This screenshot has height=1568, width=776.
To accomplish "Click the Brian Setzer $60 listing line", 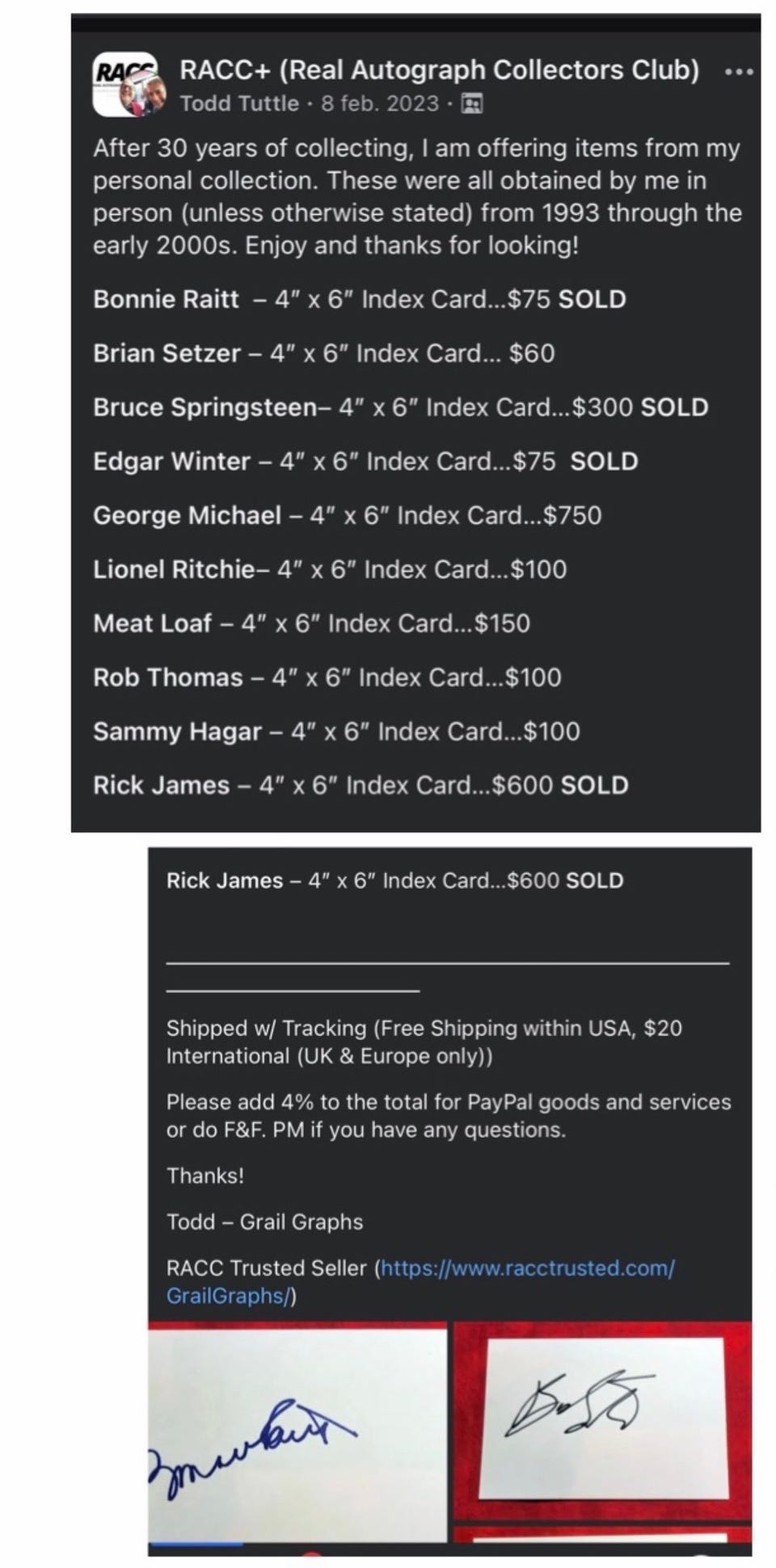I will click(x=323, y=354).
